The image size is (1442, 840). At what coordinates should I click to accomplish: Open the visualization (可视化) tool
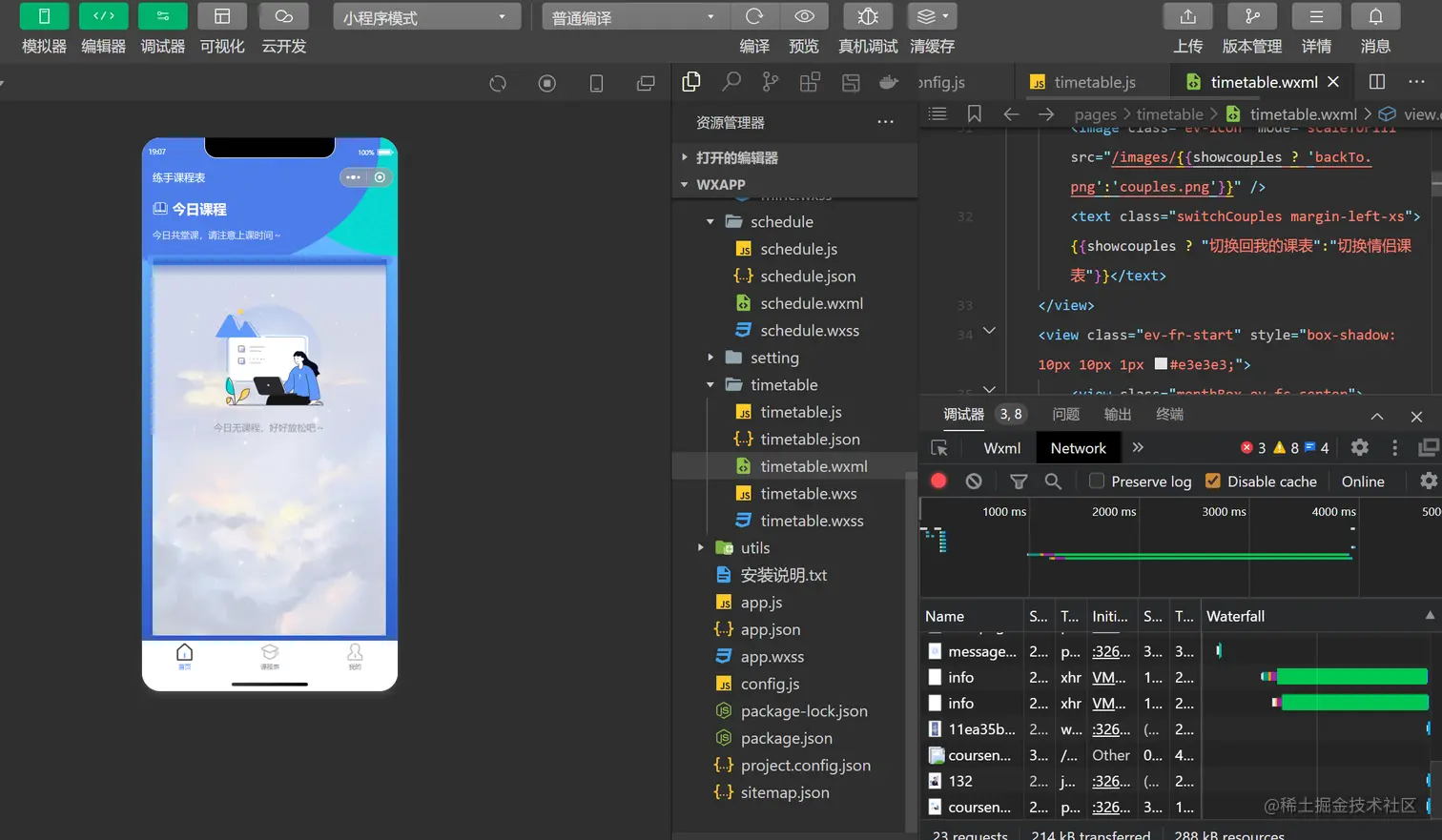click(222, 16)
